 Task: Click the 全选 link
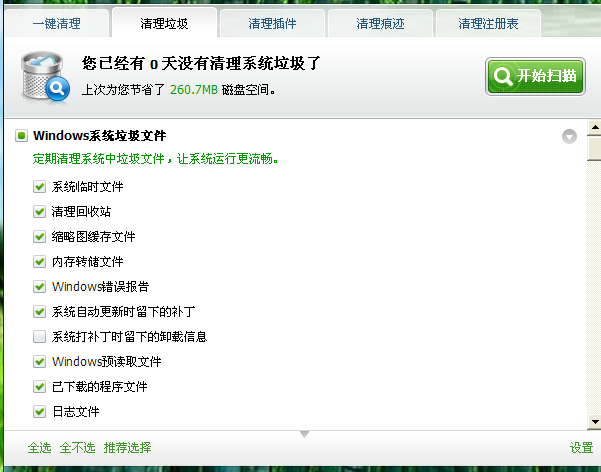[x=39, y=447]
